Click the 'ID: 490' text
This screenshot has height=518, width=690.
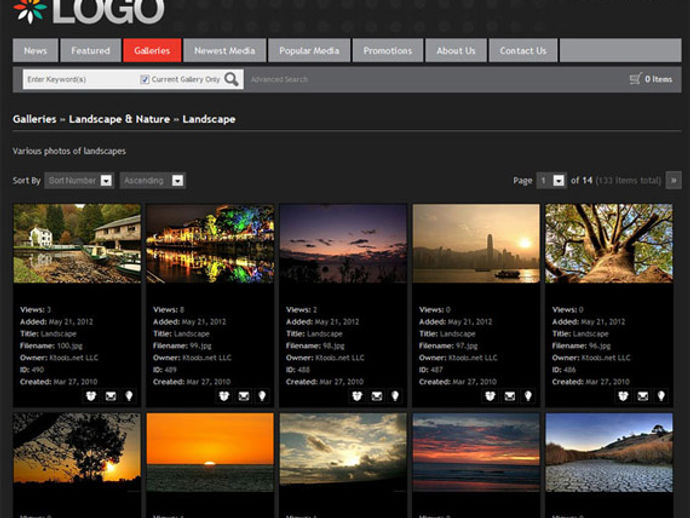coord(32,370)
